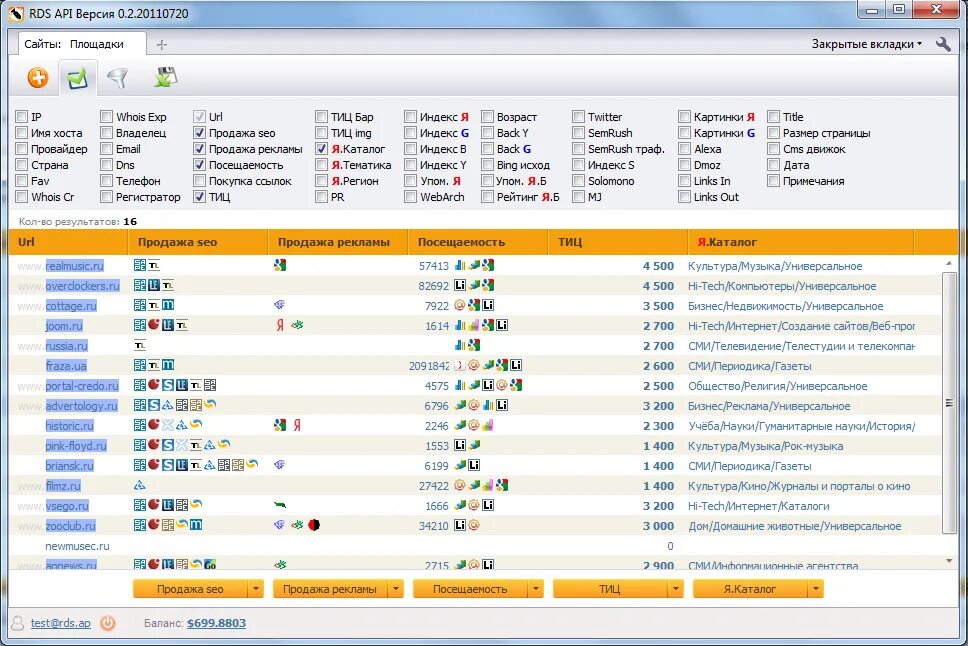This screenshot has width=968, height=646.
Task: Click the red-black circle icon in zooclub.ru row
Action: tap(314, 525)
